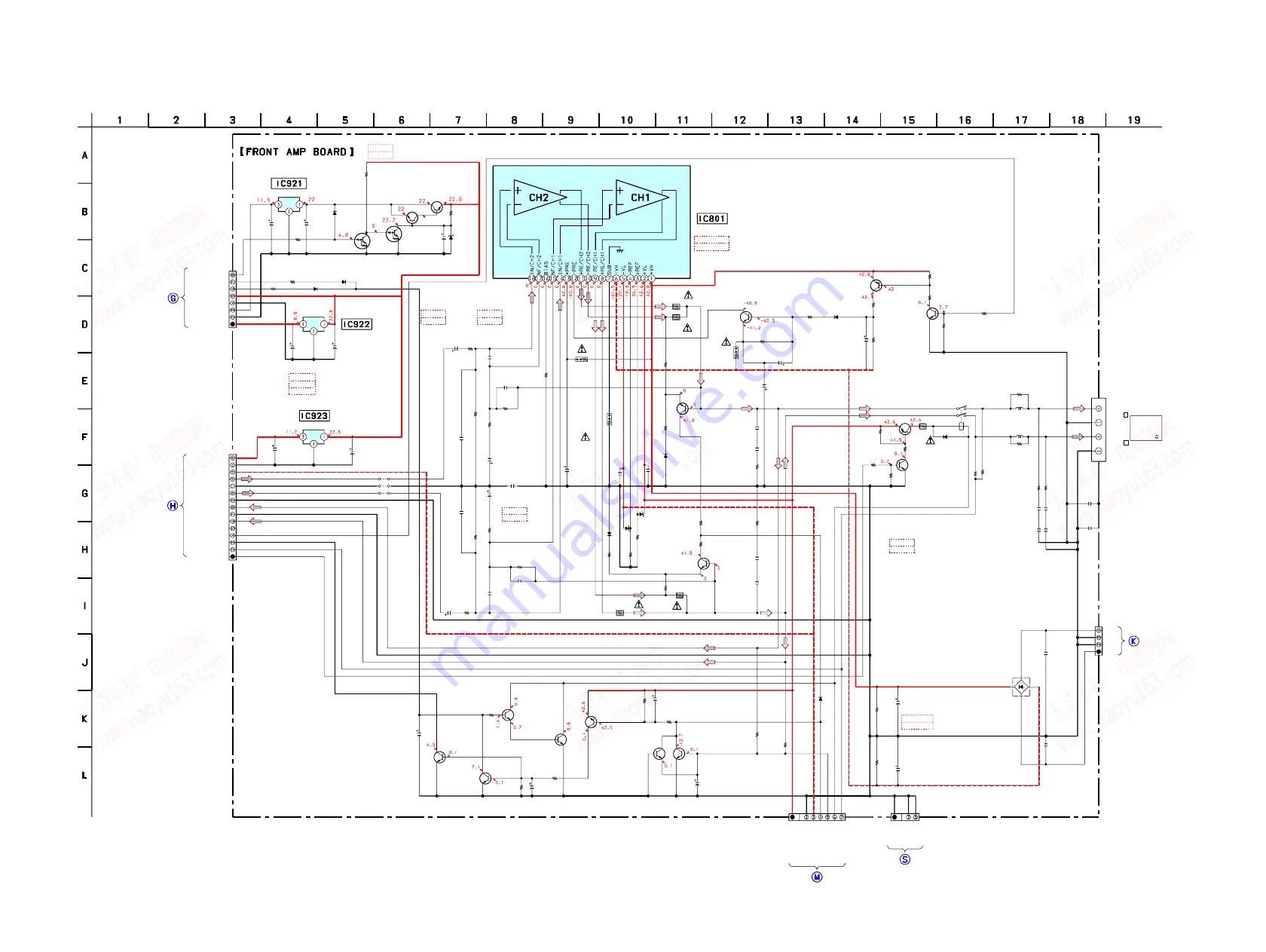
Task: Select column number 3 in top ruler
Action: pos(233,120)
